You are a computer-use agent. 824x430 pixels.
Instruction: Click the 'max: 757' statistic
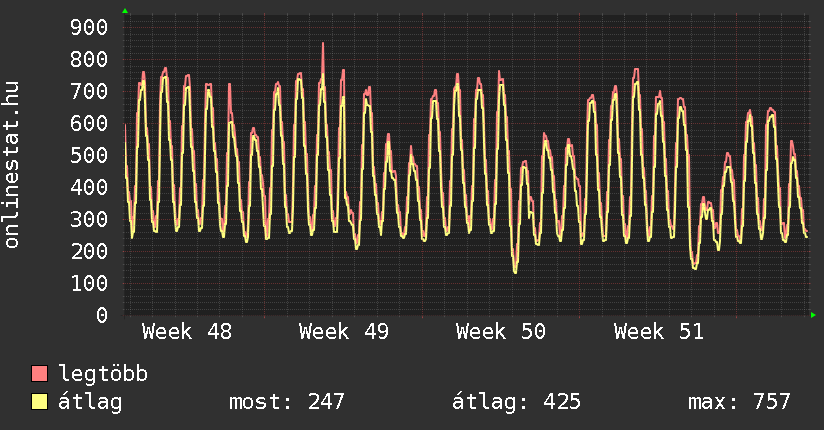coord(739,402)
